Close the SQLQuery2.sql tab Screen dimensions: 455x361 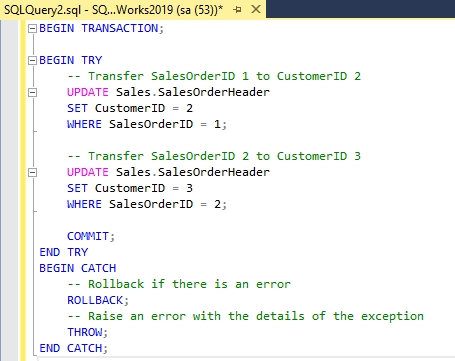[256, 9]
